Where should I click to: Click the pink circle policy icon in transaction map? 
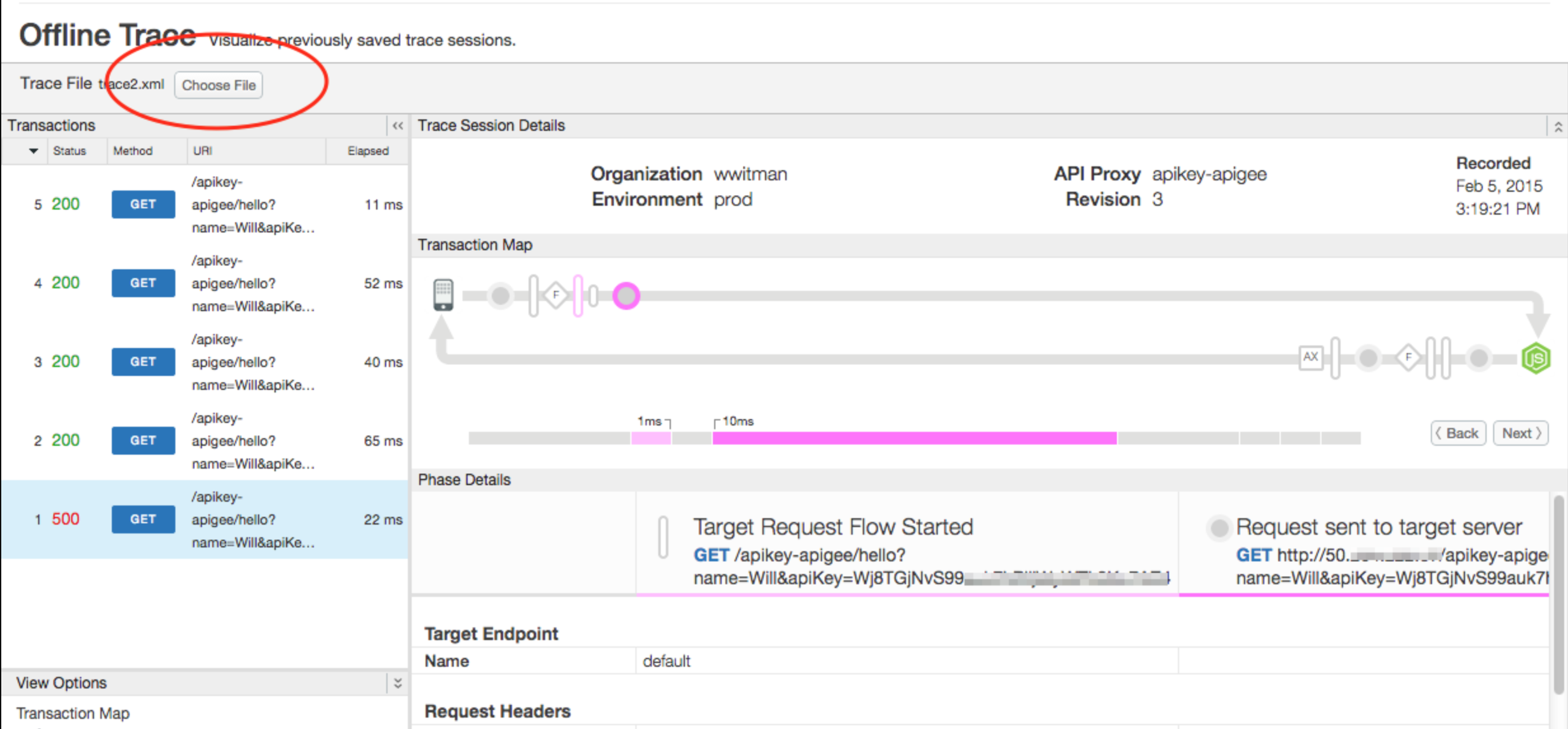pyautogui.click(x=627, y=294)
